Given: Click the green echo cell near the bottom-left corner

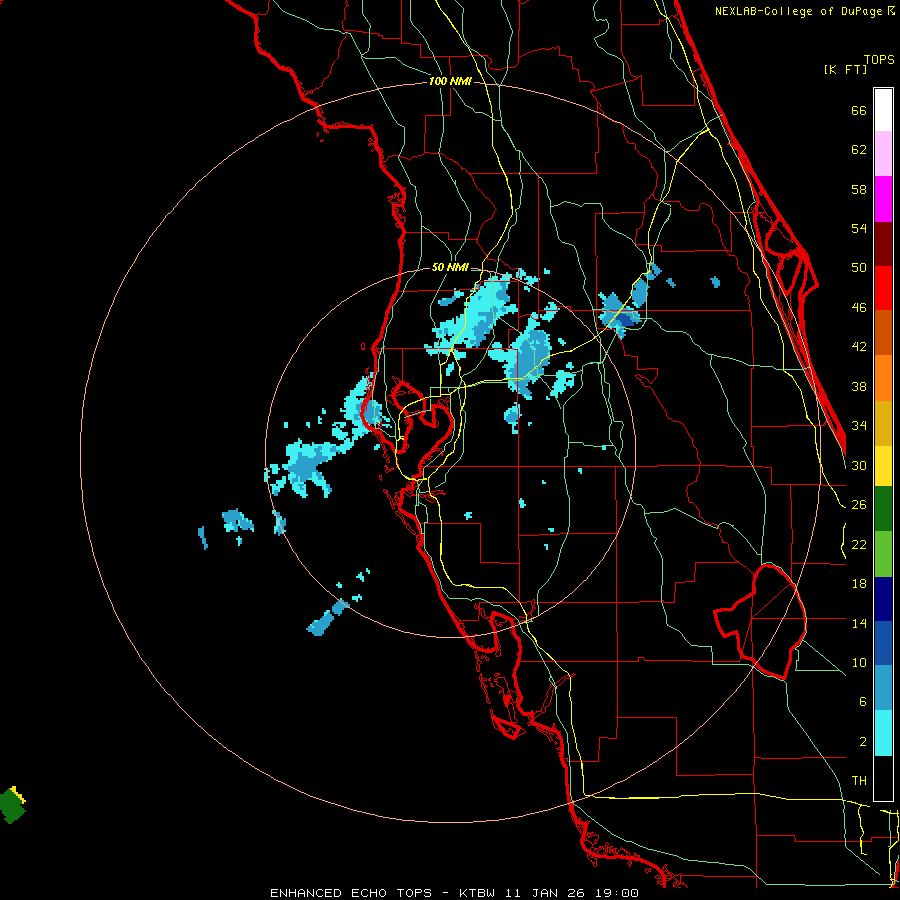Looking at the screenshot, I should 13,805.
